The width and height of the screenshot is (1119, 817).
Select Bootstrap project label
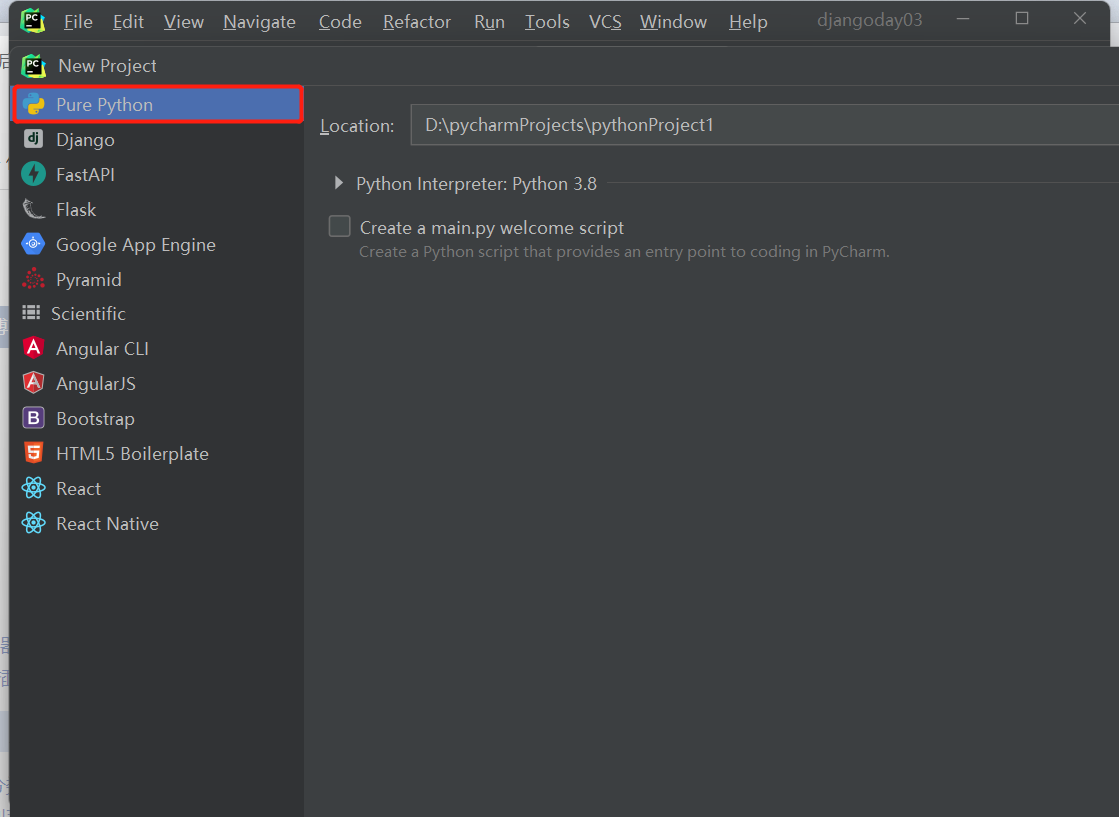tap(96, 419)
